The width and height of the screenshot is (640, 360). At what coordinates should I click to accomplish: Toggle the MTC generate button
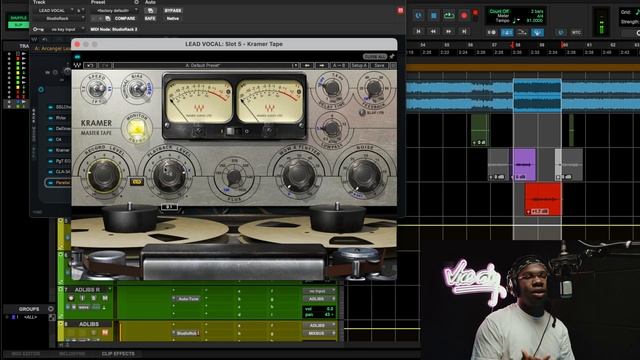[576, 32]
